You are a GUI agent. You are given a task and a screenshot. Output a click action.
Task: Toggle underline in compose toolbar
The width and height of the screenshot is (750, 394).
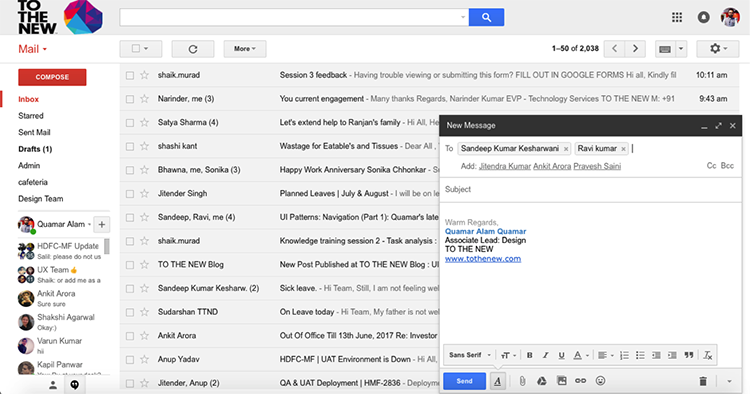(x=562, y=355)
